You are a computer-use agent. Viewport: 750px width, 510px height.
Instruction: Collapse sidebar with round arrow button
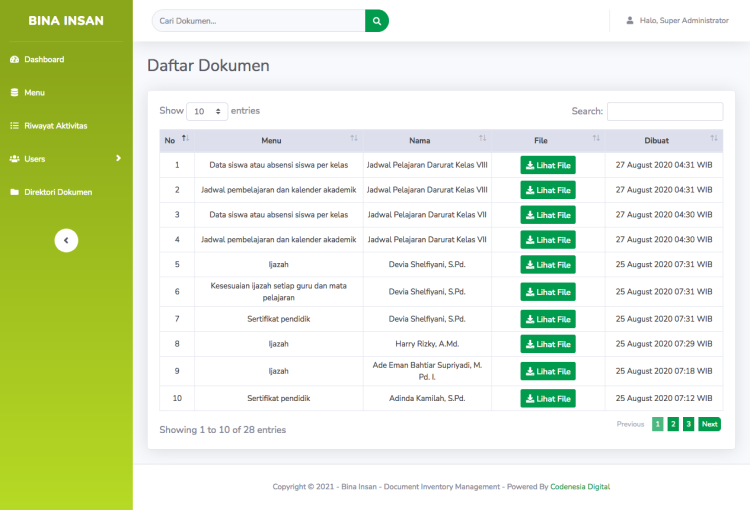66,240
